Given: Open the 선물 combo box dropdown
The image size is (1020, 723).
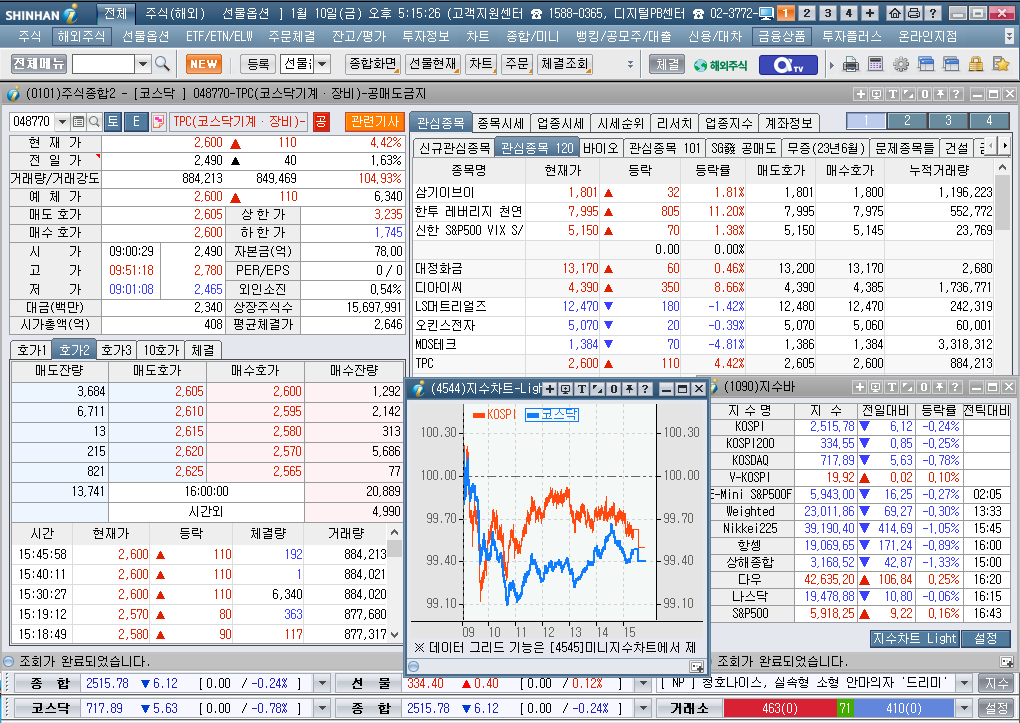Looking at the screenshot, I should tap(323, 64).
